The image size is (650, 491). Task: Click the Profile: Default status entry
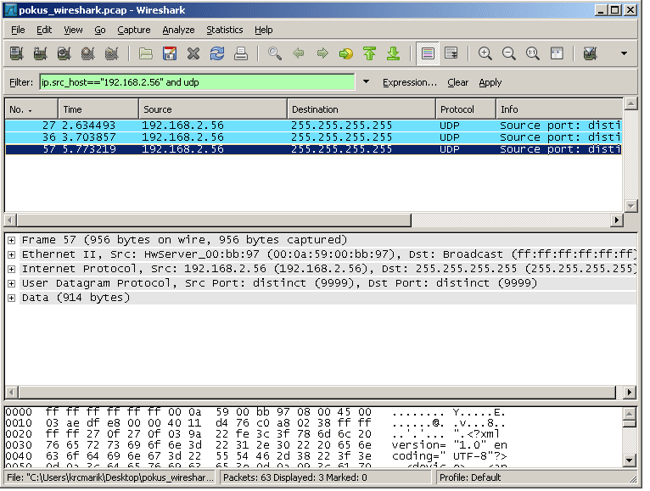(x=470, y=478)
